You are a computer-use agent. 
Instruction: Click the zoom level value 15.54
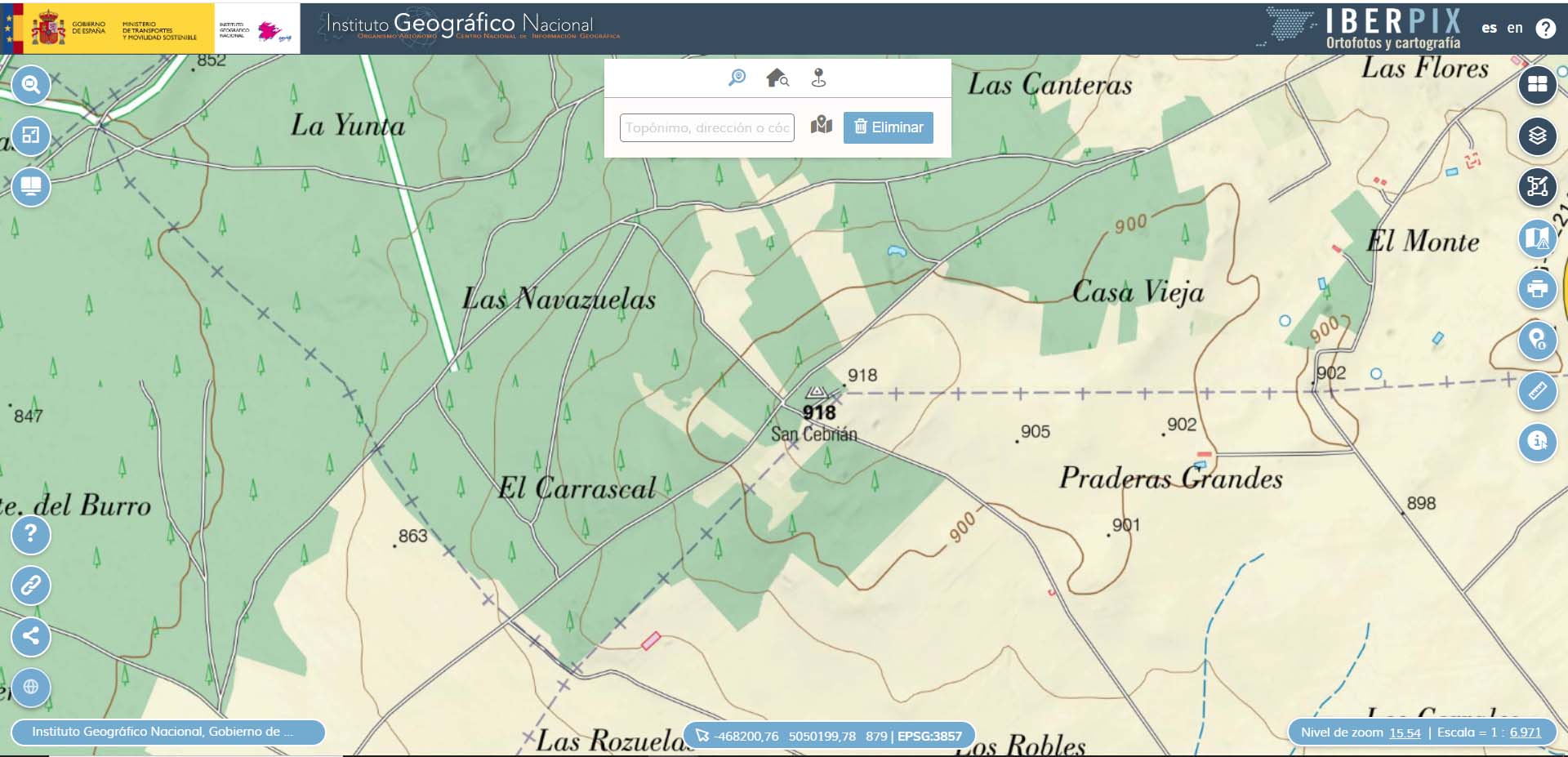1405,733
